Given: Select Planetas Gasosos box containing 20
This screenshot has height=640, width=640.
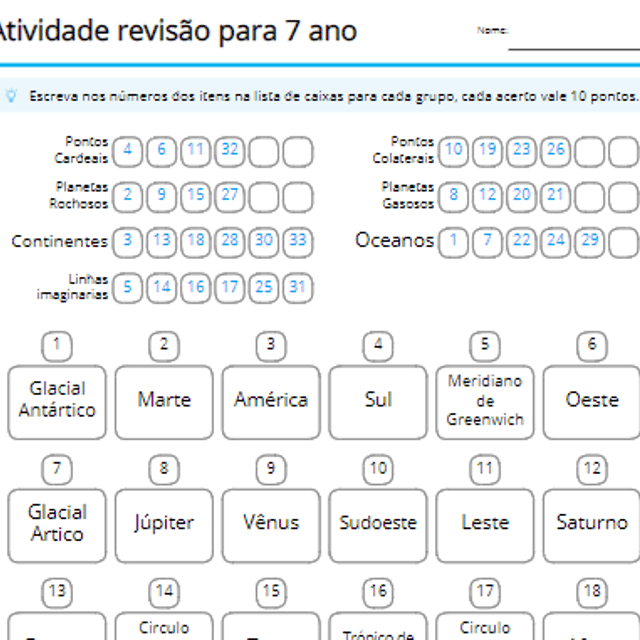Looking at the screenshot, I should click(522, 197).
